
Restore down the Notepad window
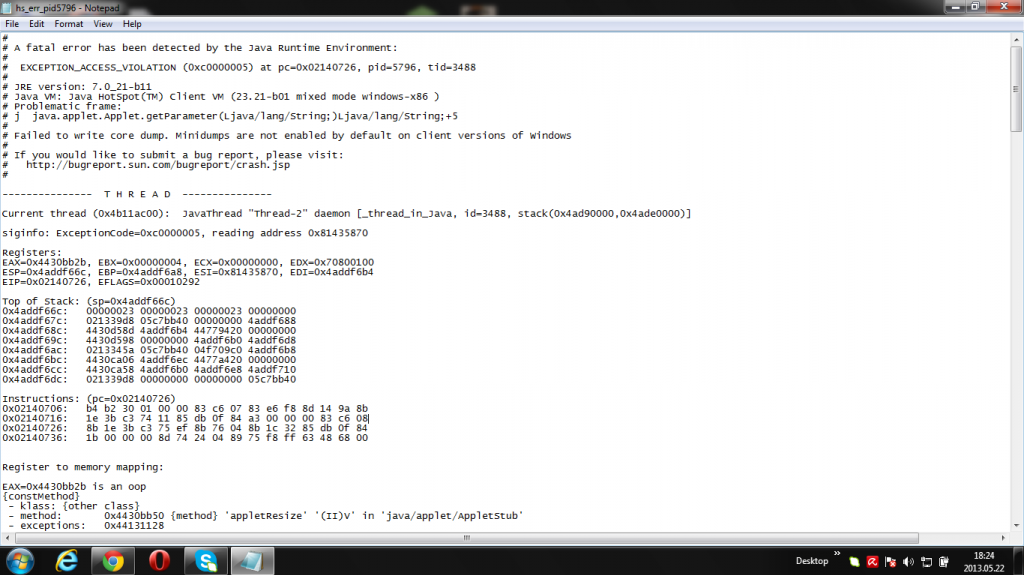[x=975, y=7]
